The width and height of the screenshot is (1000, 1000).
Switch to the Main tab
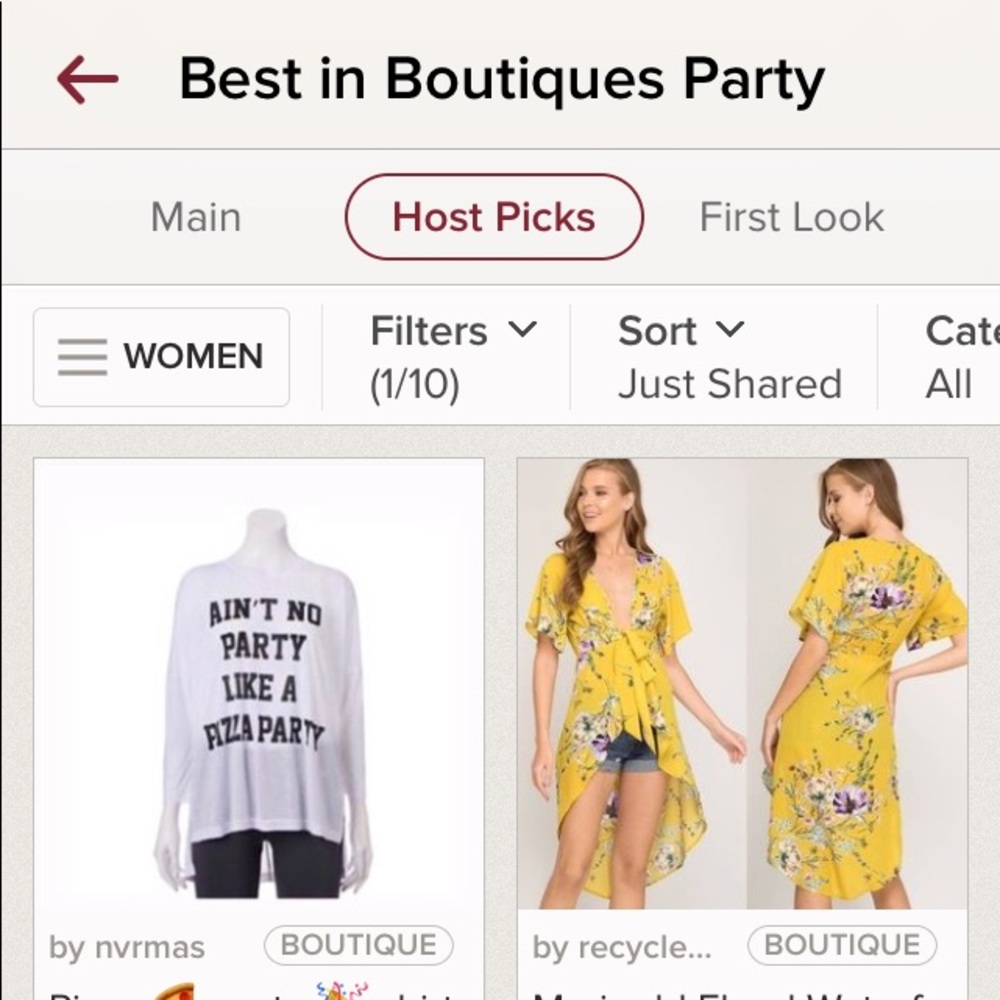[x=196, y=217]
